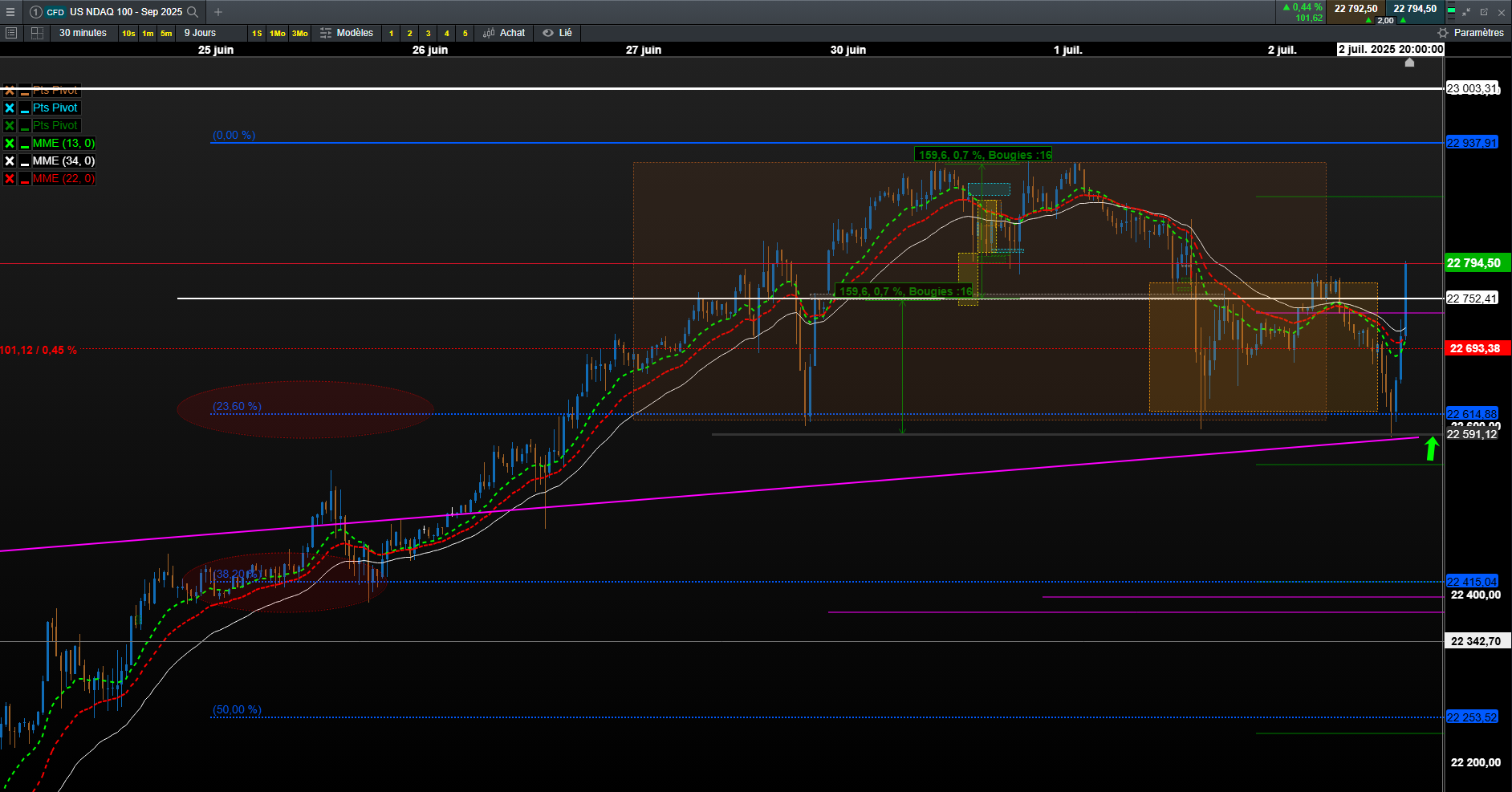The height and width of the screenshot is (792, 1512).
Task: Open the Modèles templates dropdown
Action: [x=347, y=33]
